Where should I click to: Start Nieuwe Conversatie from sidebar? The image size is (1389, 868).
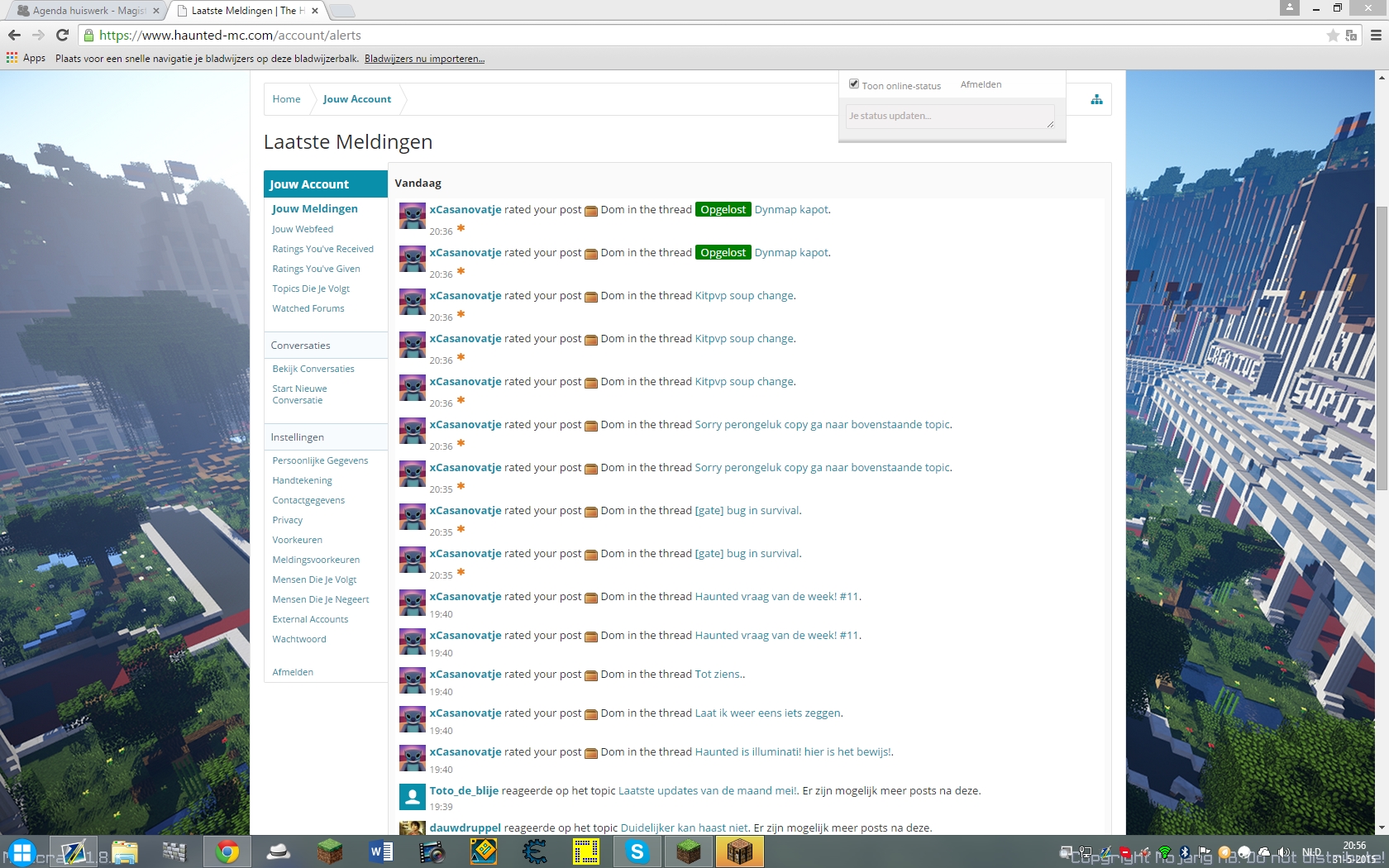[x=299, y=394]
